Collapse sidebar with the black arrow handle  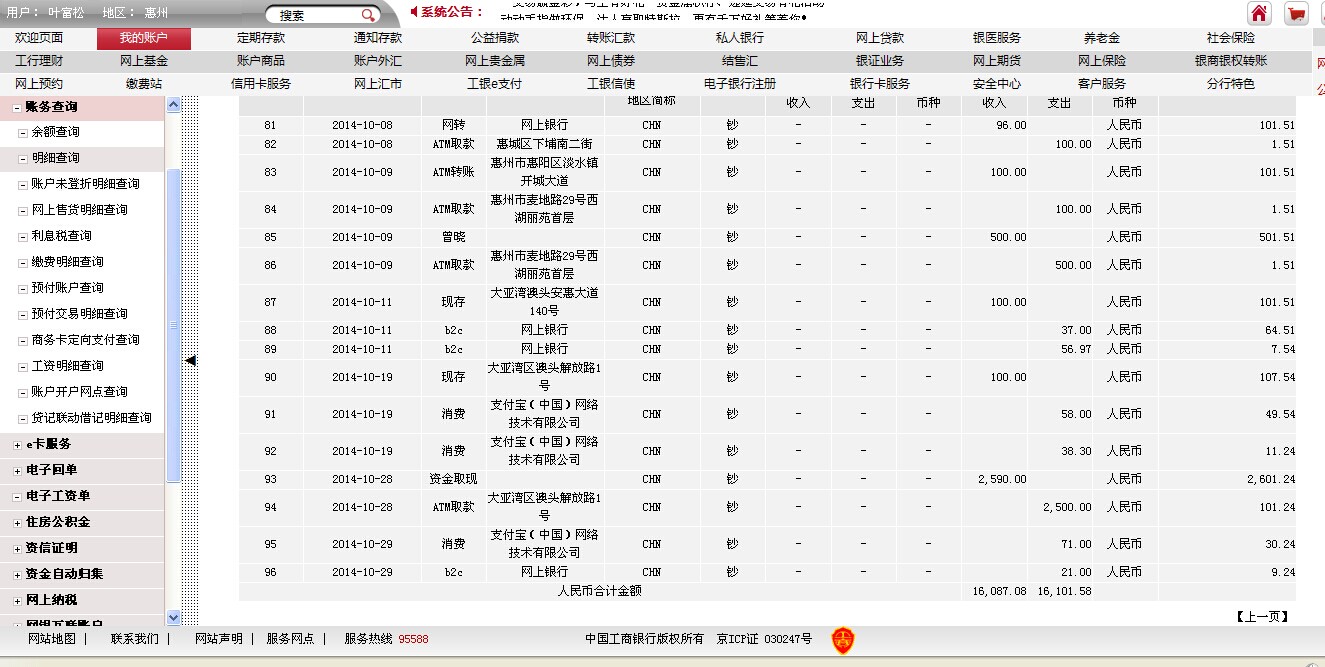tap(191, 360)
